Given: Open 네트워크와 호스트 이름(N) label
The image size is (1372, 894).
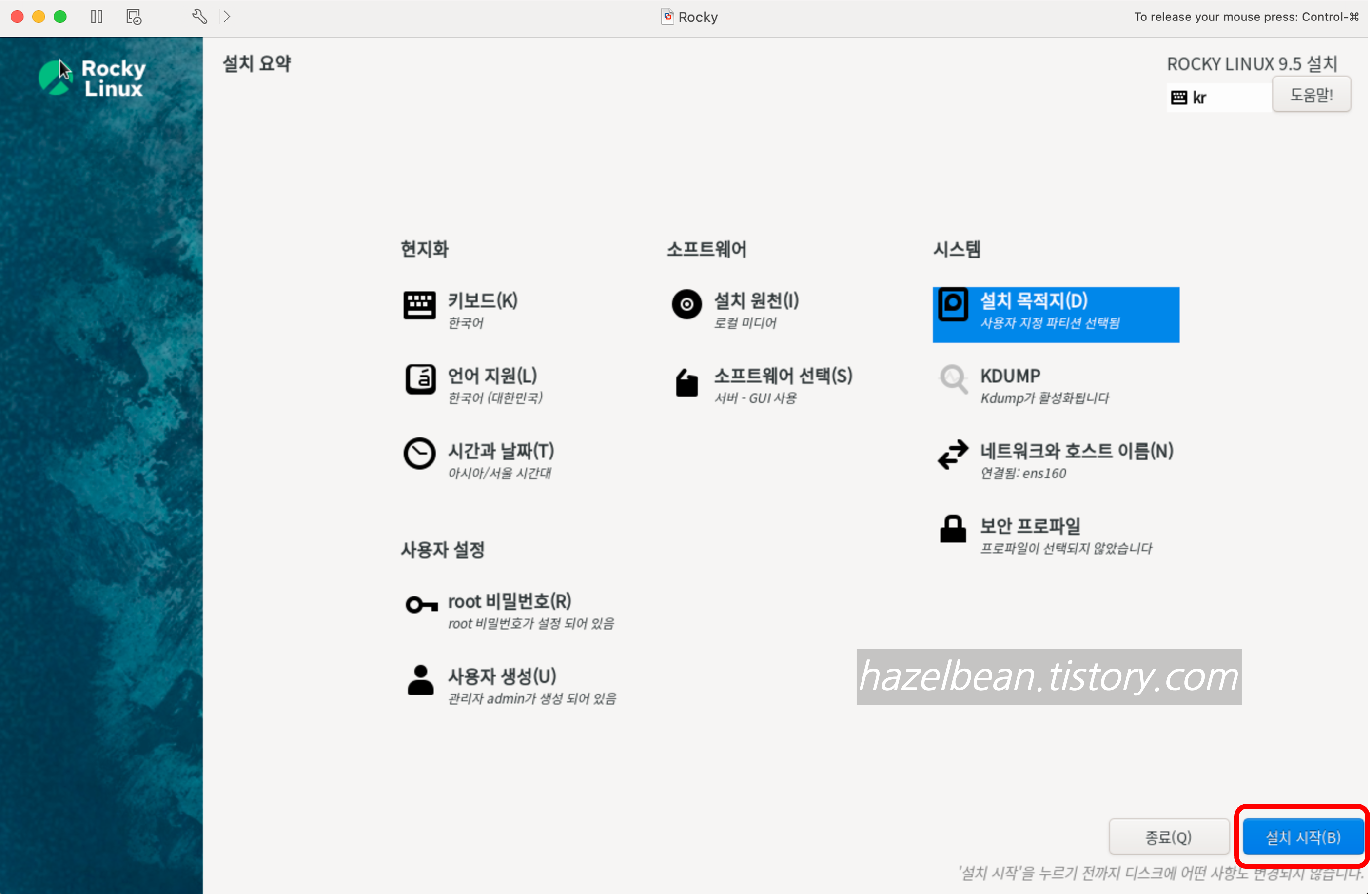Looking at the screenshot, I should [1077, 451].
